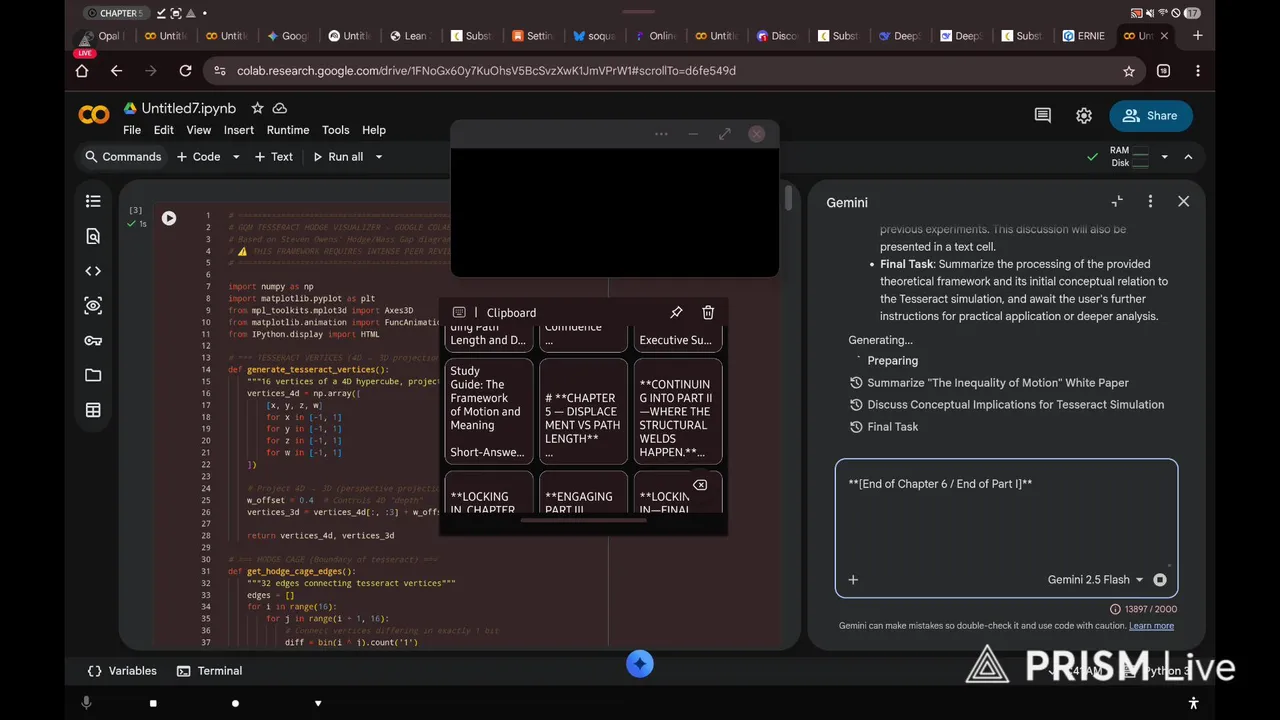
Task: Open the Edit menu
Action: (164, 130)
